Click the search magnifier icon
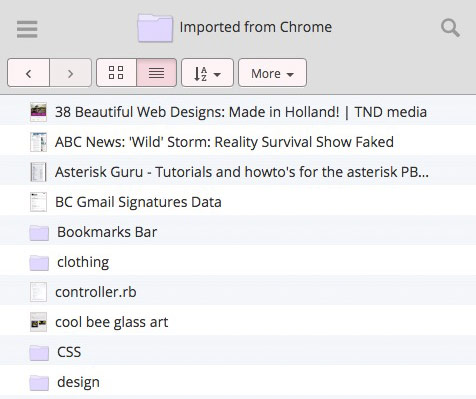This screenshot has height=399, width=476. 450,28
